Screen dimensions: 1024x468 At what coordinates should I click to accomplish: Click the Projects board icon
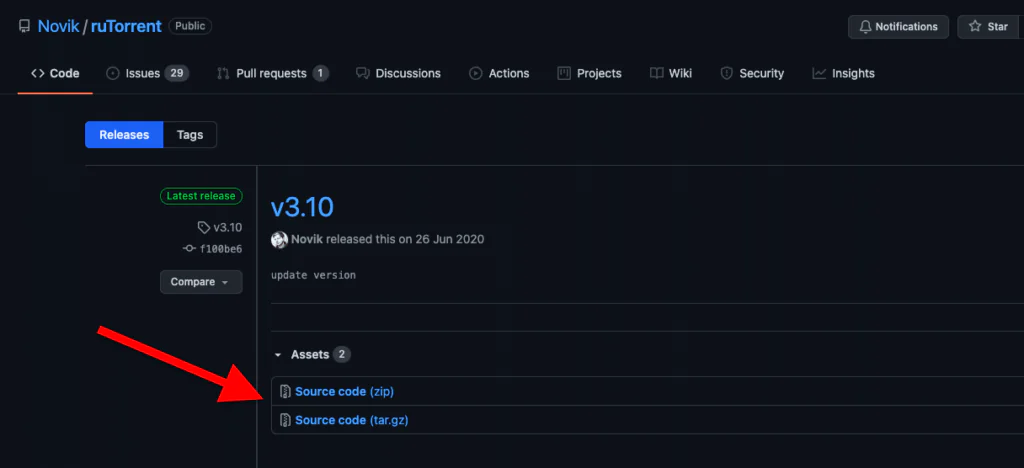pos(564,73)
